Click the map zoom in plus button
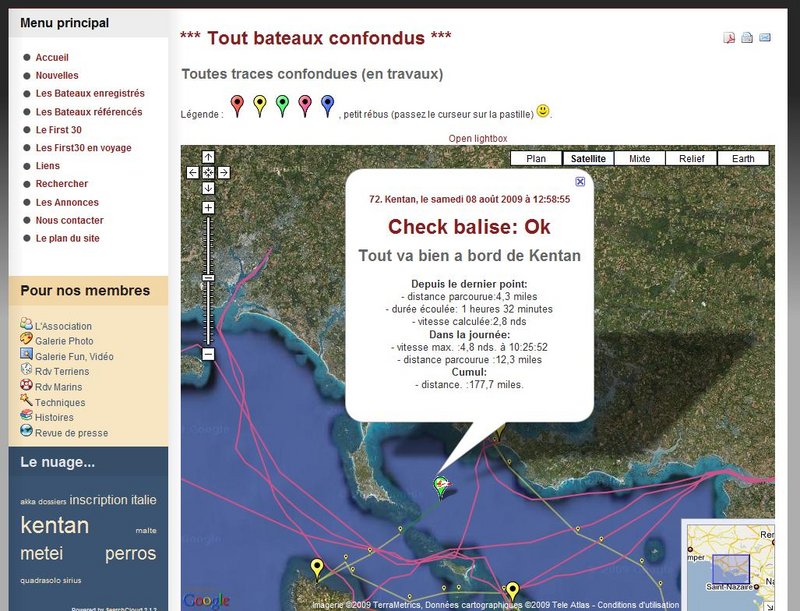The height and width of the screenshot is (611, 800). 208,207
